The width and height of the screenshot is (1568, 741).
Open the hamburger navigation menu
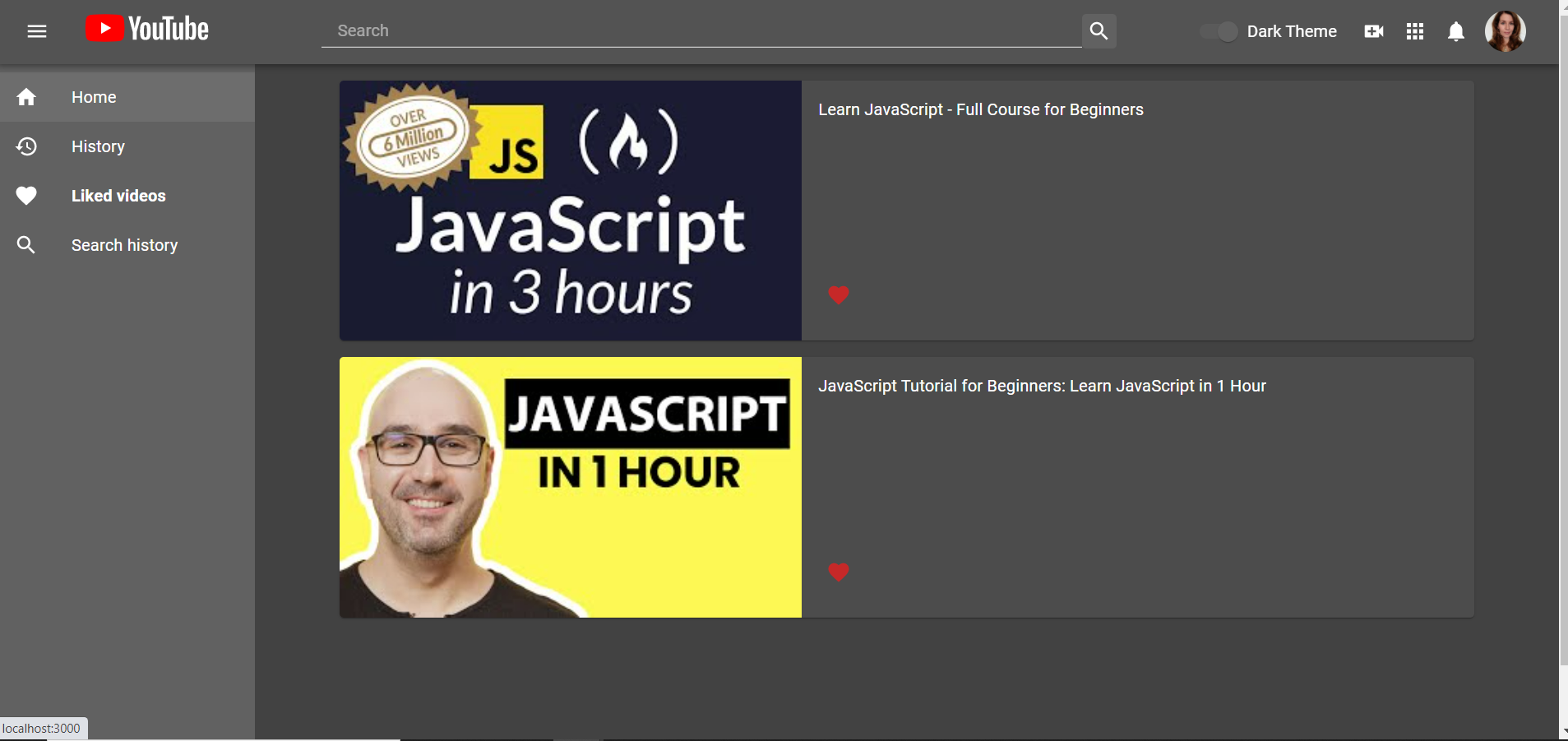click(x=37, y=31)
